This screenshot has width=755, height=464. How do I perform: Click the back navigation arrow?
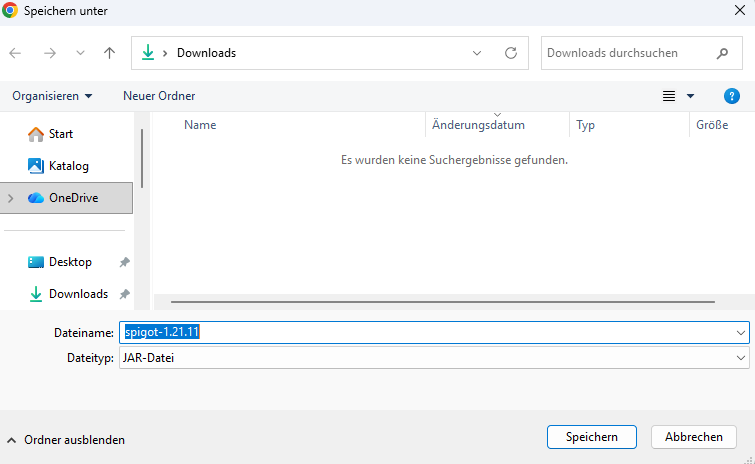15,53
